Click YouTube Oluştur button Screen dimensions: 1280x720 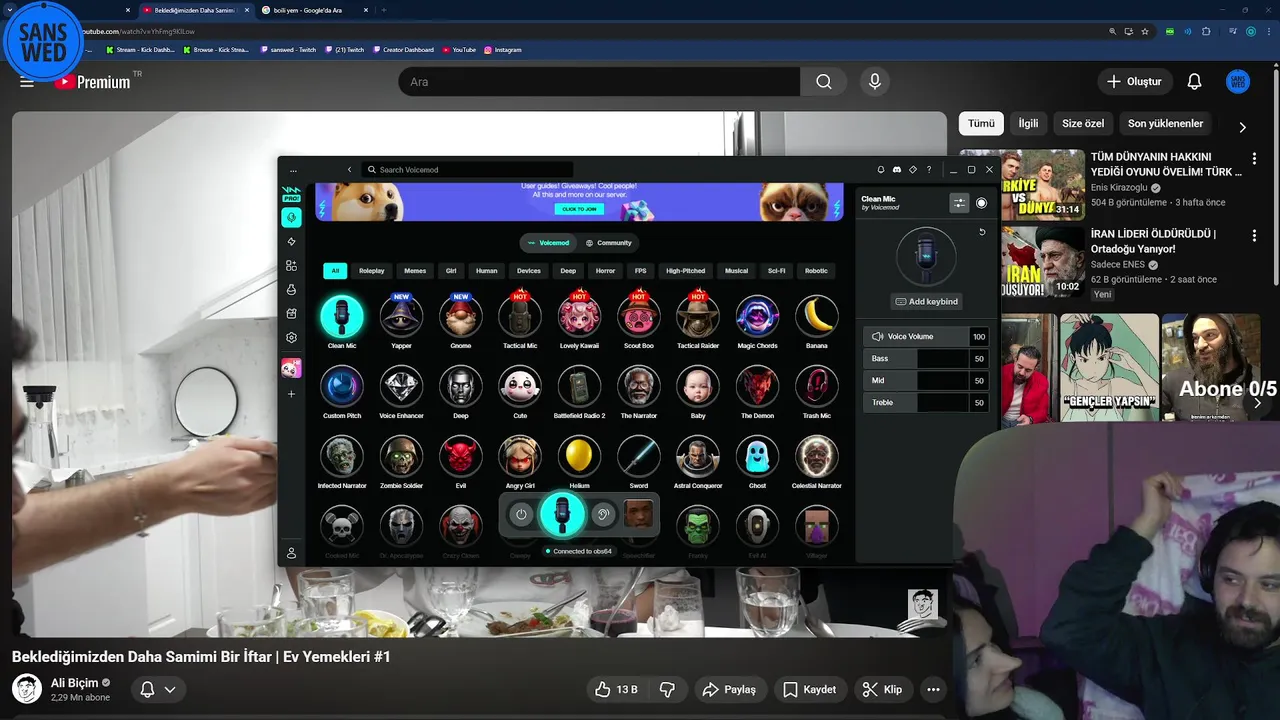point(1134,81)
